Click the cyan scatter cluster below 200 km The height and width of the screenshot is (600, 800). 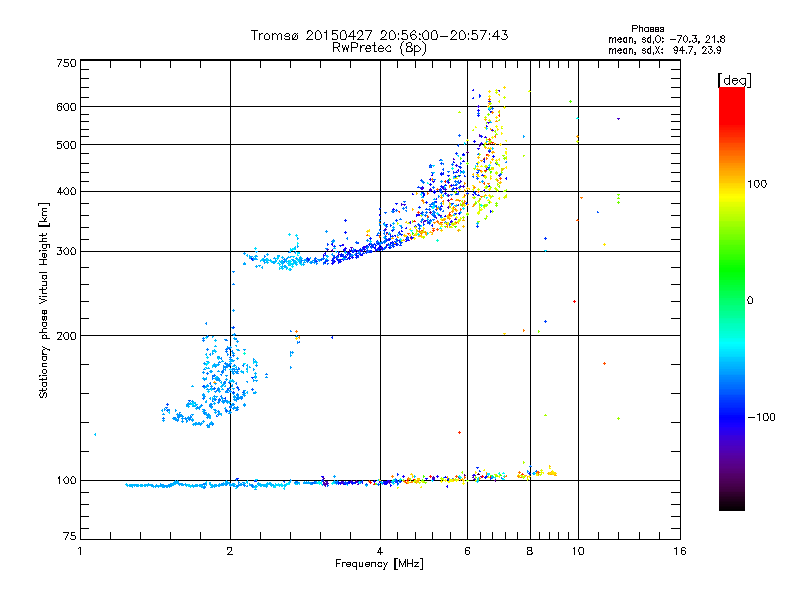tap(219, 380)
